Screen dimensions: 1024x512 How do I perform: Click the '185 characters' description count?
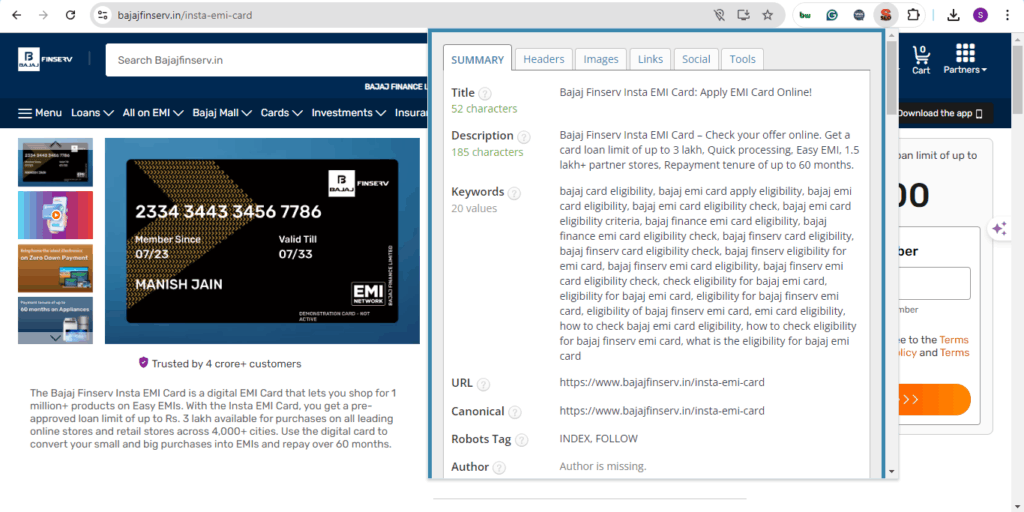pyautogui.click(x=487, y=152)
